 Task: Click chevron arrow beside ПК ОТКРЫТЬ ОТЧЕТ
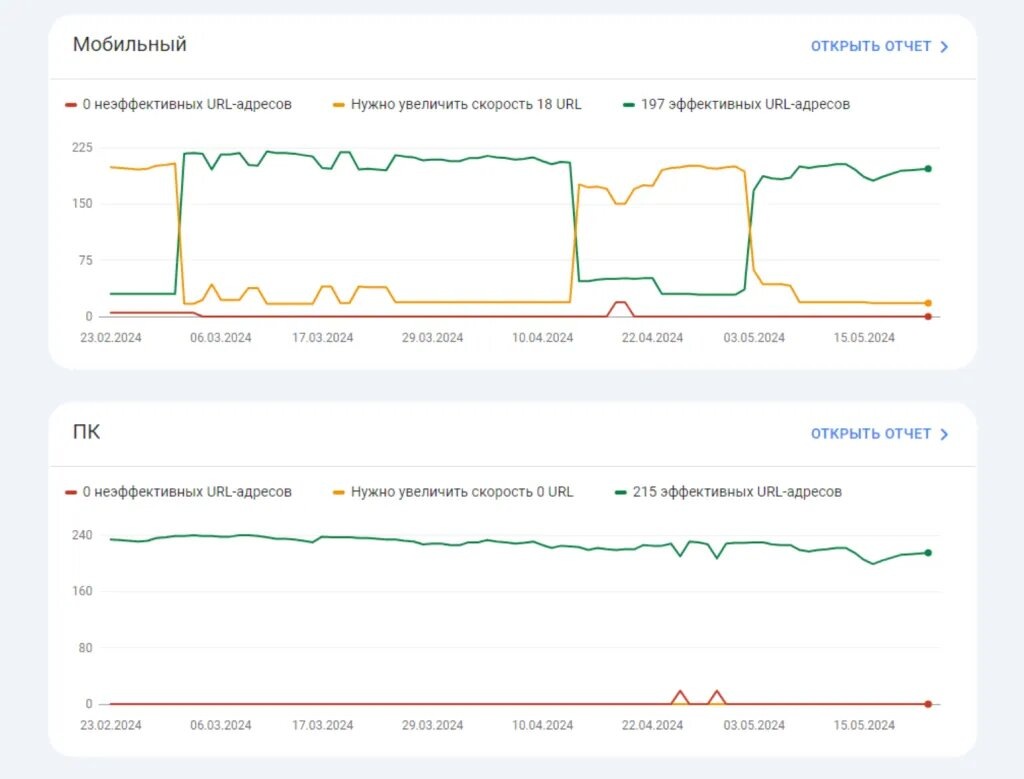pos(944,434)
